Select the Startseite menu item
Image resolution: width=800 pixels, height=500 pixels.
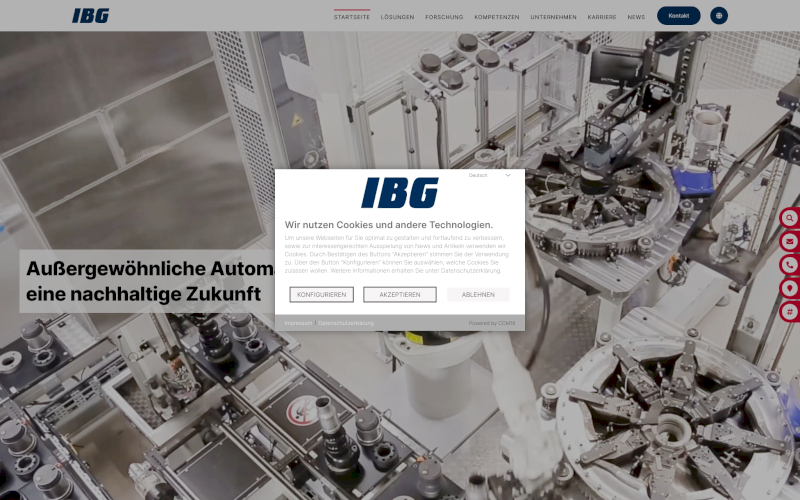[x=351, y=17]
